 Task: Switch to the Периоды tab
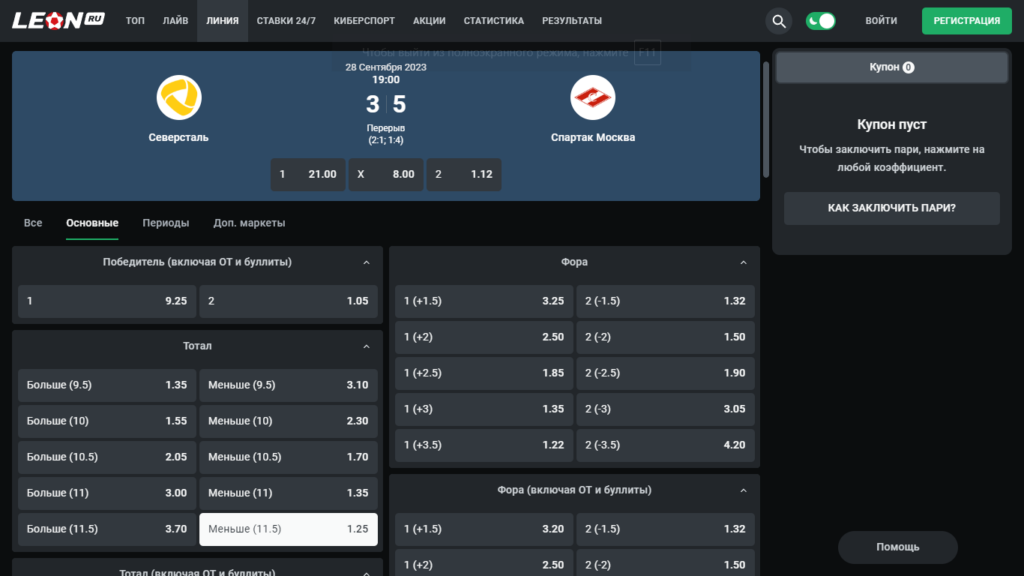(166, 223)
